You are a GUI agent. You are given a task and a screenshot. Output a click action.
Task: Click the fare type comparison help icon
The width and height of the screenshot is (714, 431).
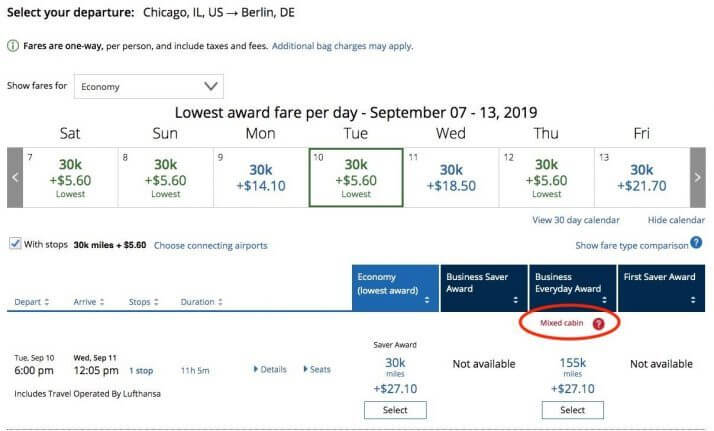point(696,243)
